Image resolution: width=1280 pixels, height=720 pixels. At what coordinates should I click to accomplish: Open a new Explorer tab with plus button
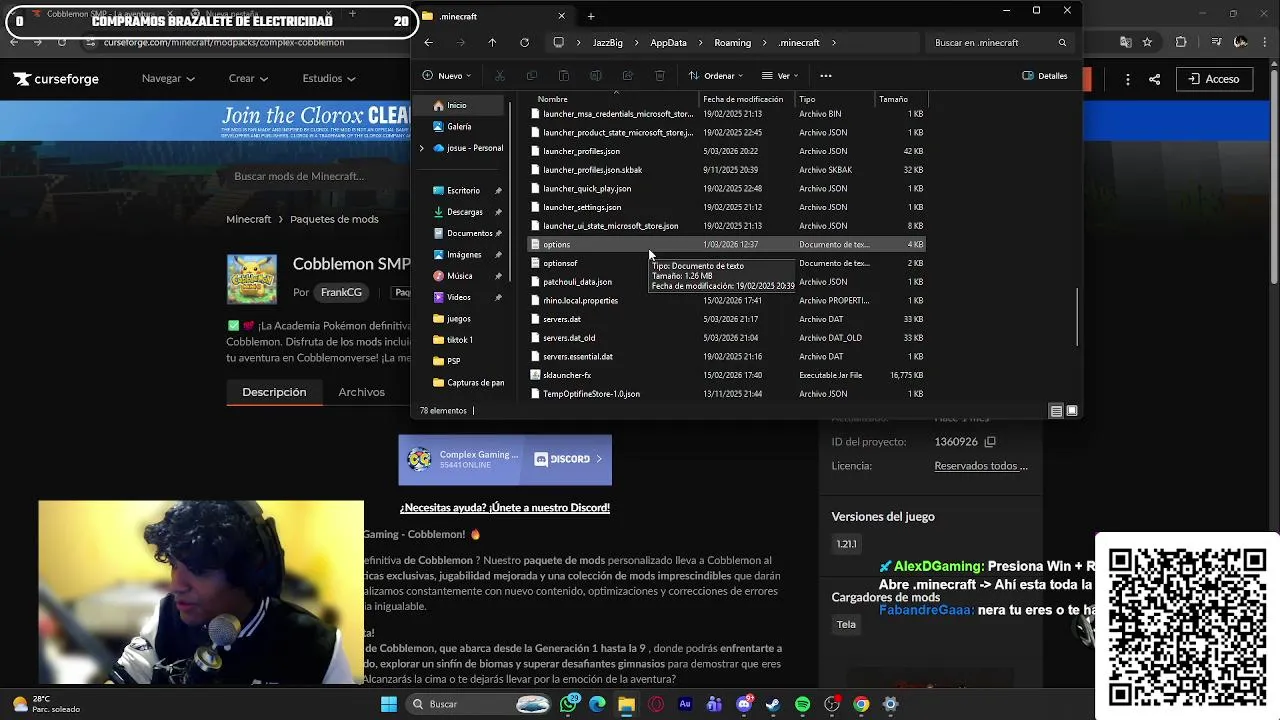point(591,16)
